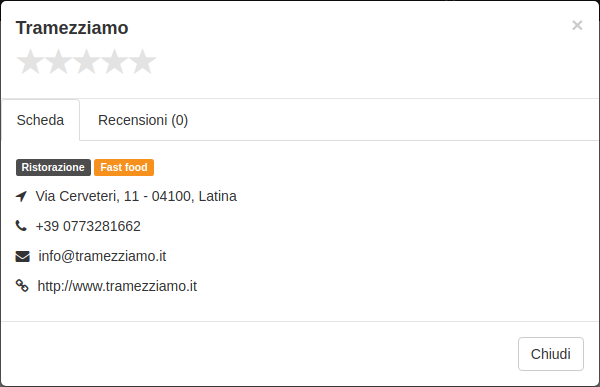Click the chain link icon
Image resolution: width=600 pixels, height=387 pixels.
point(22,286)
